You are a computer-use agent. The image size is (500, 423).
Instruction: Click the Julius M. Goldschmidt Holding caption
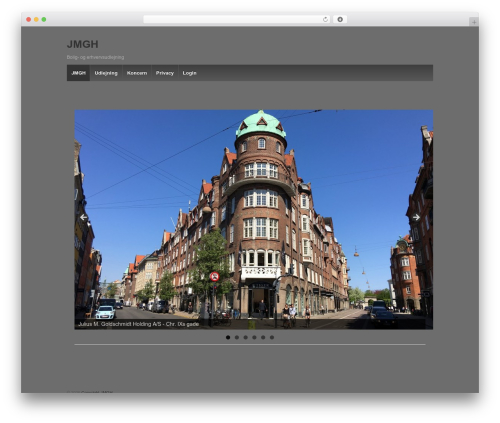(139, 324)
